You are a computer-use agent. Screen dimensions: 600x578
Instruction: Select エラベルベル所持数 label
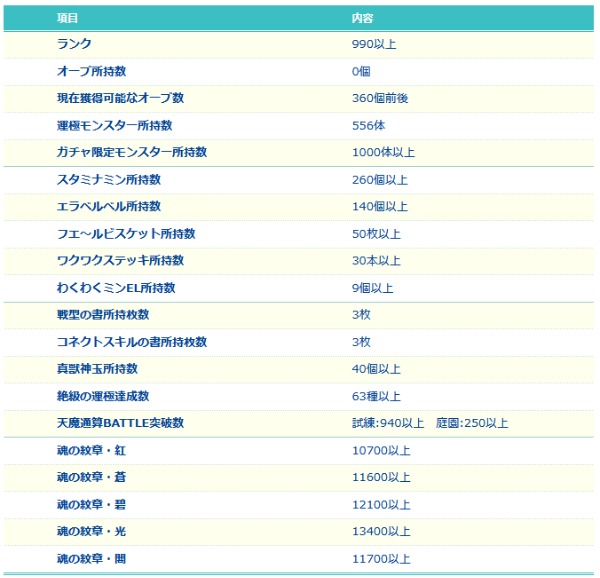[x=109, y=206]
